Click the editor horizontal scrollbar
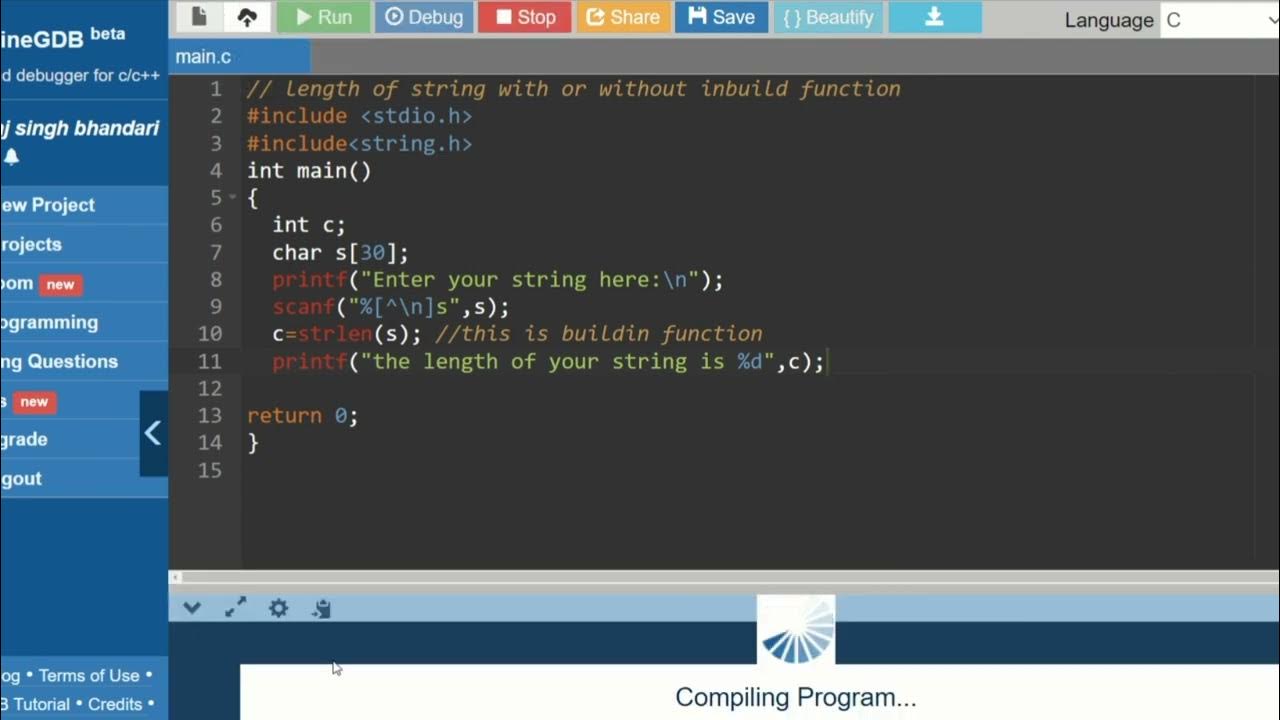Viewport: 1280px width, 720px height. (x=724, y=577)
